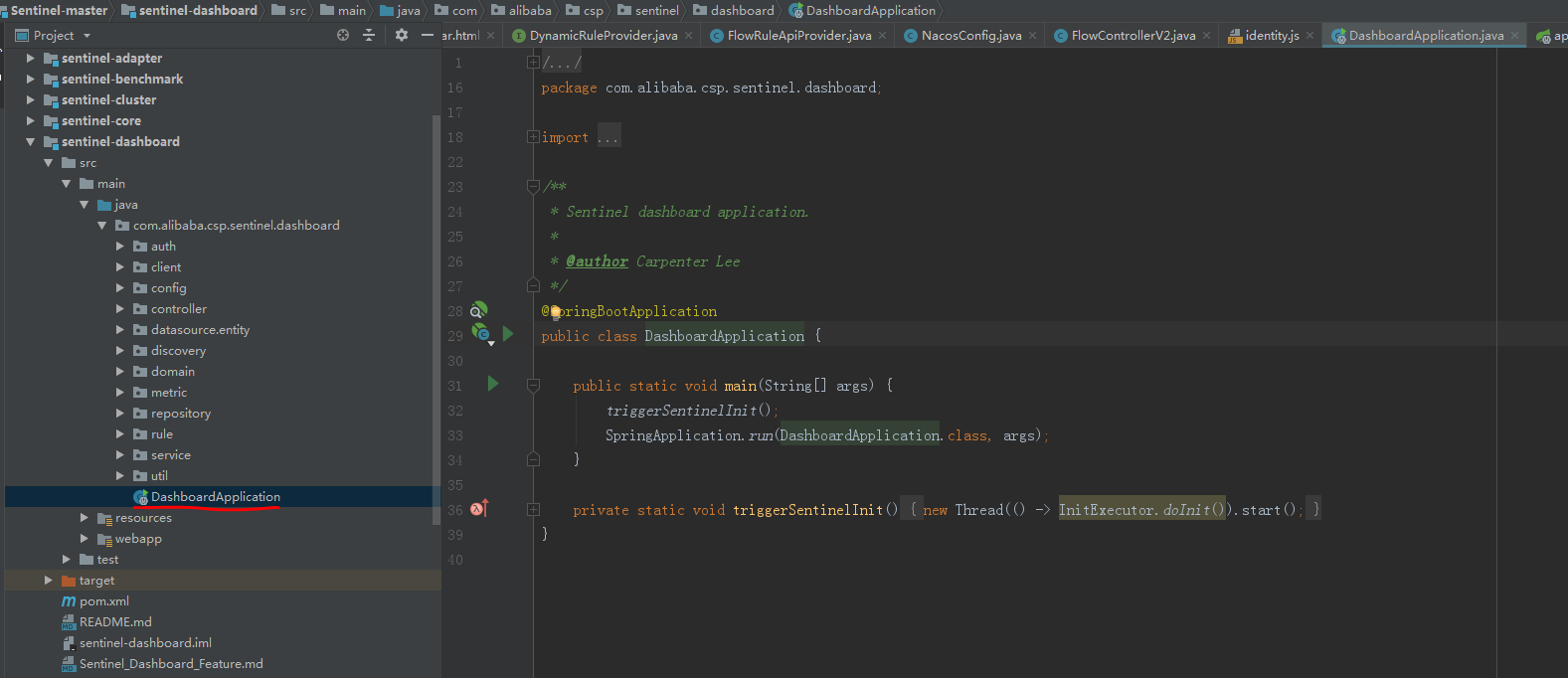Unfold the collapsed import block
This screenshot has height=678, width=1568.
pos(533,137)
